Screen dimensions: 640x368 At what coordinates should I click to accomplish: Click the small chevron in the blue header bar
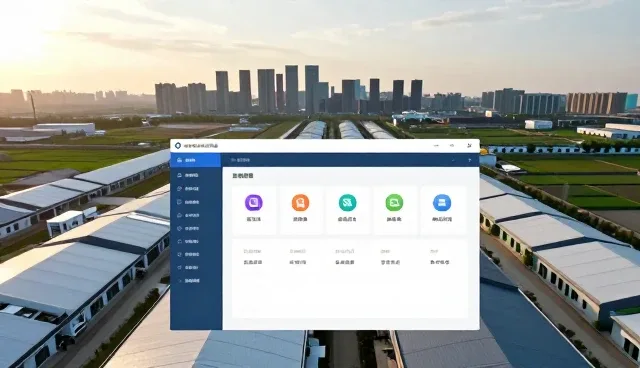coord(453,160)
